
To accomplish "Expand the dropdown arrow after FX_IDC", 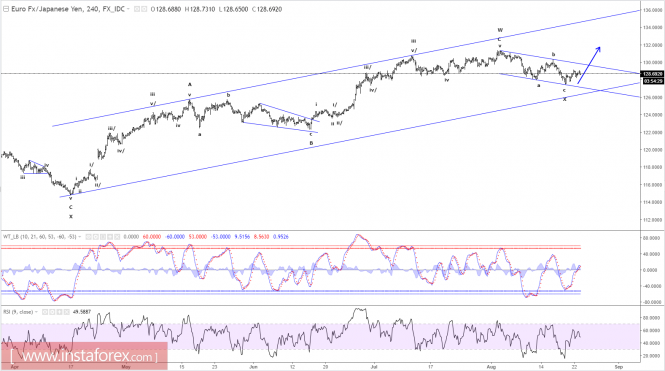I will pyautogui.click(x=128, y=9).
